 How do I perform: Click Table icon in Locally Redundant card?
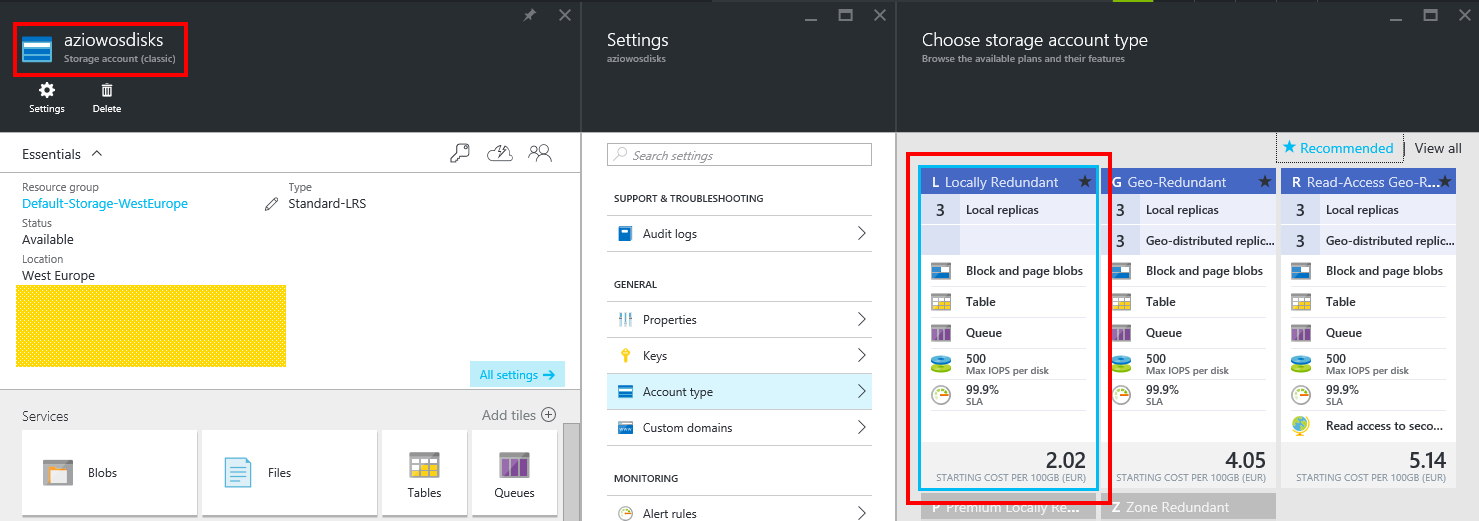(940, 302)
